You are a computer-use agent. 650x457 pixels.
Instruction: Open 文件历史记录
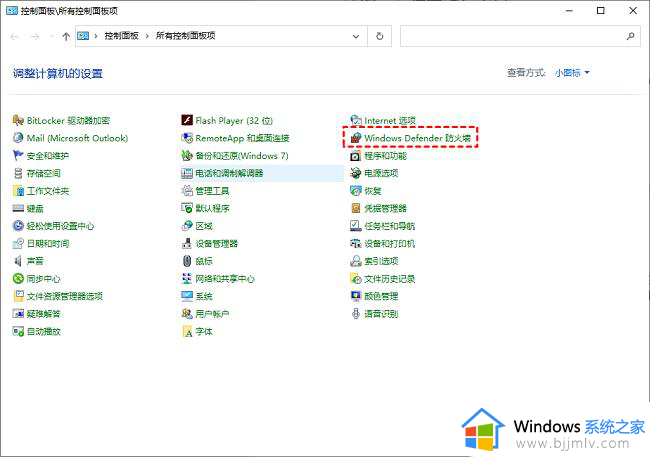[389, 279]
